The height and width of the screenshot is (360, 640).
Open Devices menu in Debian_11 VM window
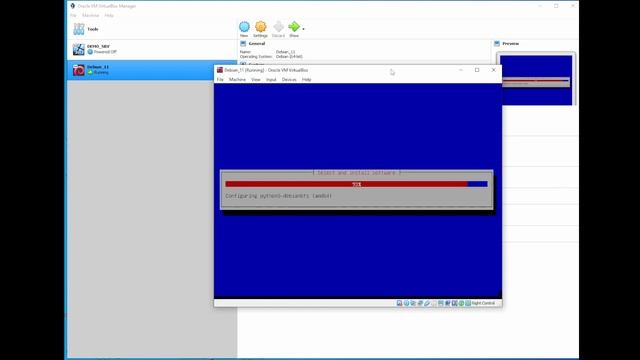[x=289, y=80]
